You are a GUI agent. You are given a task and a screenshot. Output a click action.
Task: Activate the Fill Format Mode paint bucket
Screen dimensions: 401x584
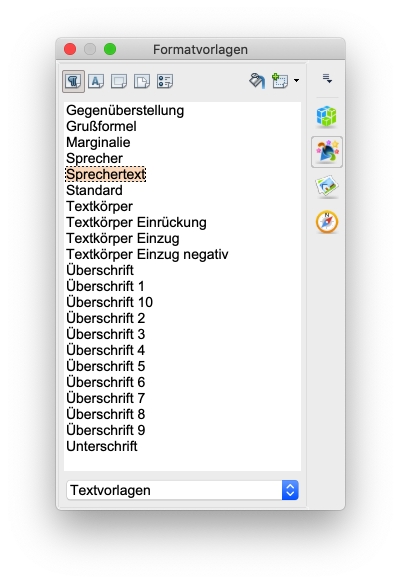pyautogui.click(x=257, y=81)
